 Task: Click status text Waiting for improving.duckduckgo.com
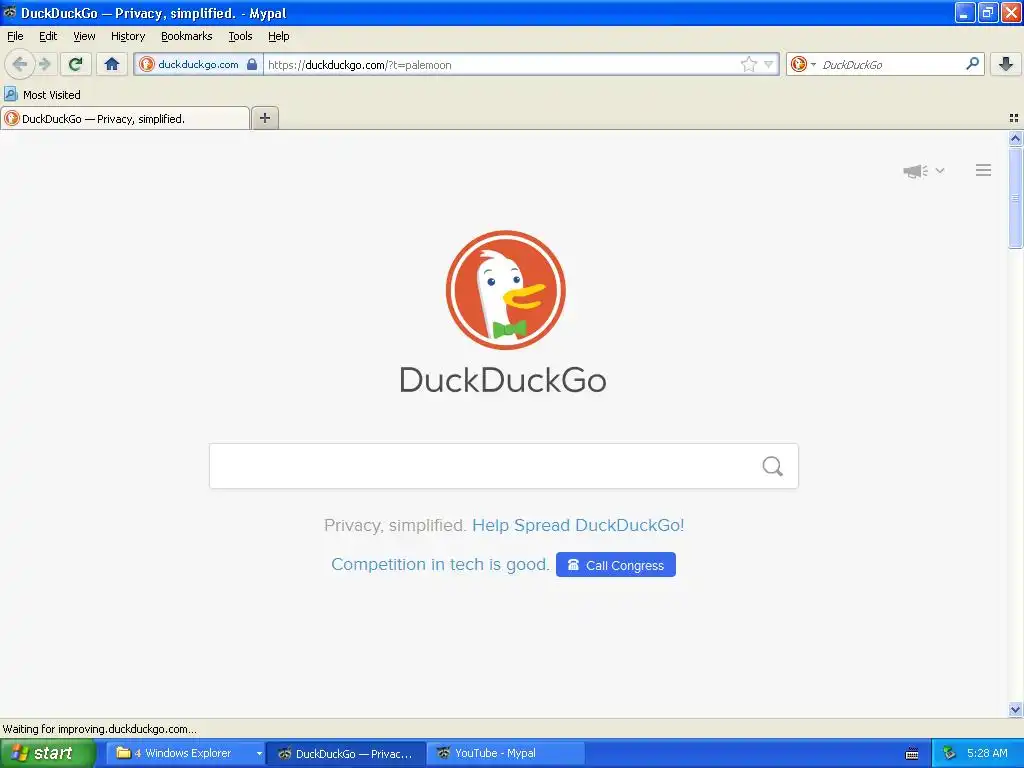(99, 729)
